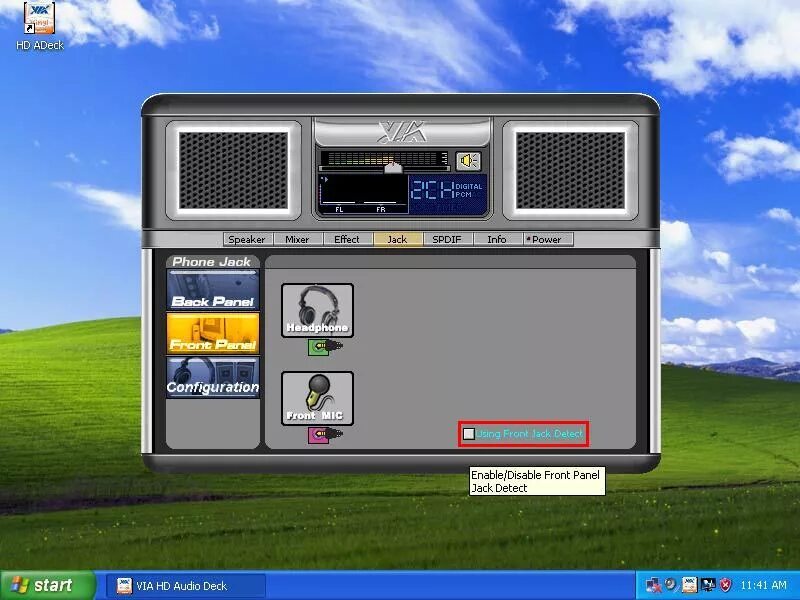This screenshot has width=800, height=600.
Task: Select Back Panel in Phone Jack
Action: coord(213,290)
